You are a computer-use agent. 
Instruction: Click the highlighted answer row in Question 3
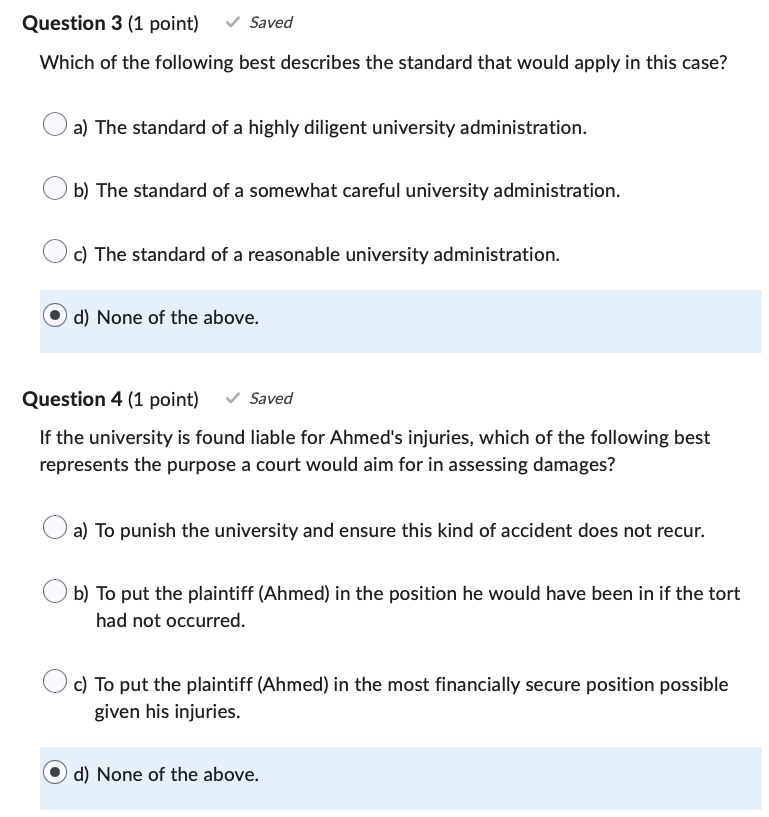400,317
